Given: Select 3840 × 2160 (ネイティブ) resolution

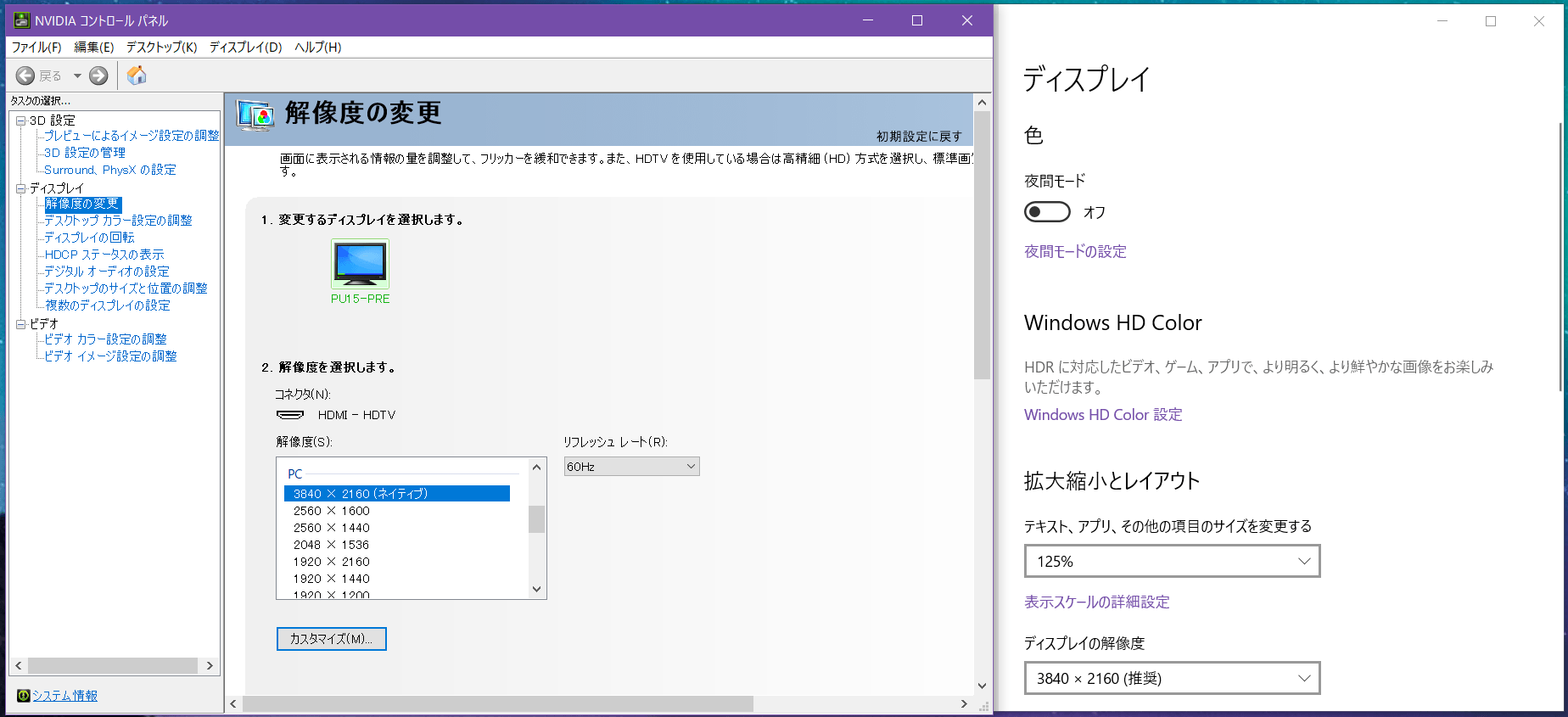Looking at the screenshot, I should (397, 494).
